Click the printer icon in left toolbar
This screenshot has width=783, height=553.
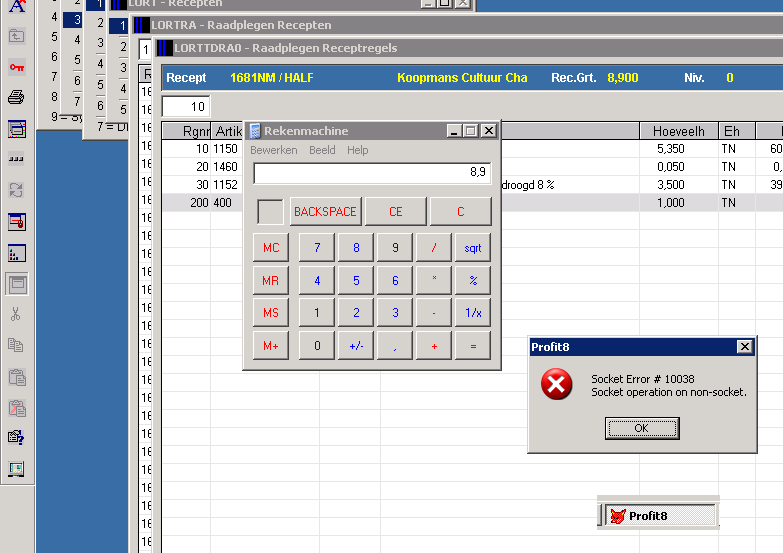pyautogui.click(x=16, y=97)
